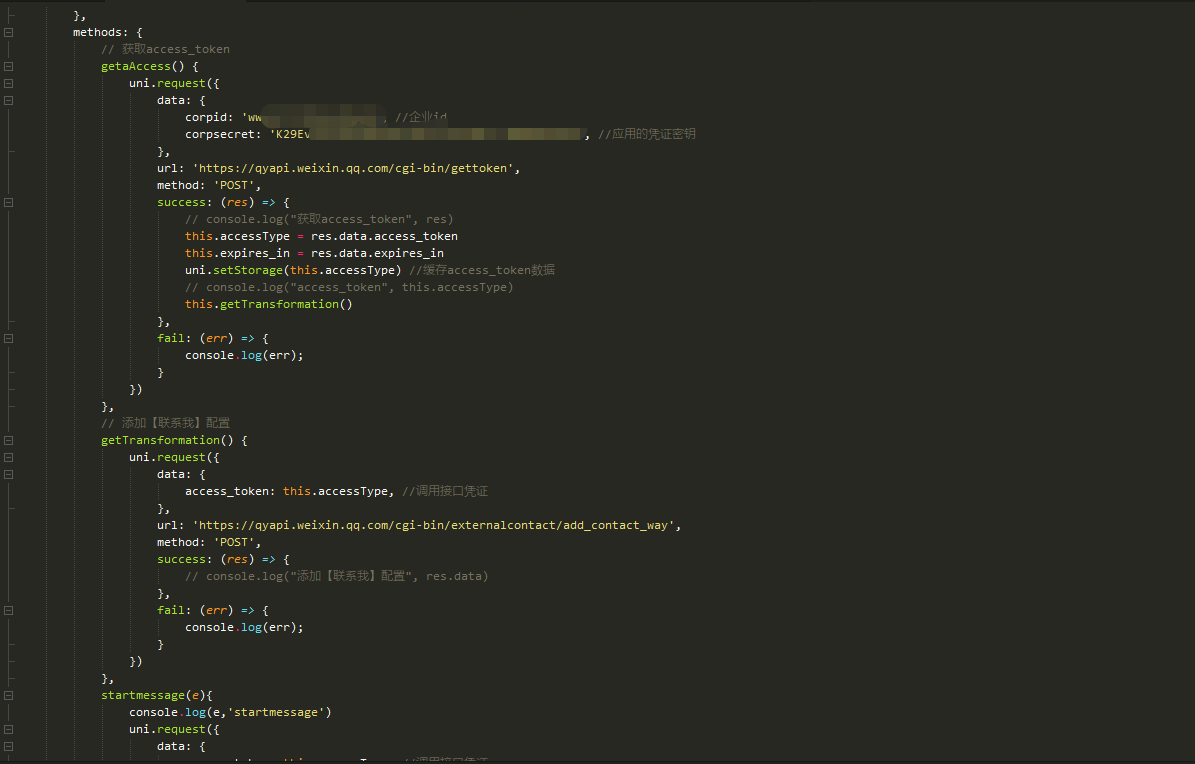The width and height of the screenshot is (1195, 764).
Task: Click the '//缓存access_token数据' comment
Action: coord(482,270)
